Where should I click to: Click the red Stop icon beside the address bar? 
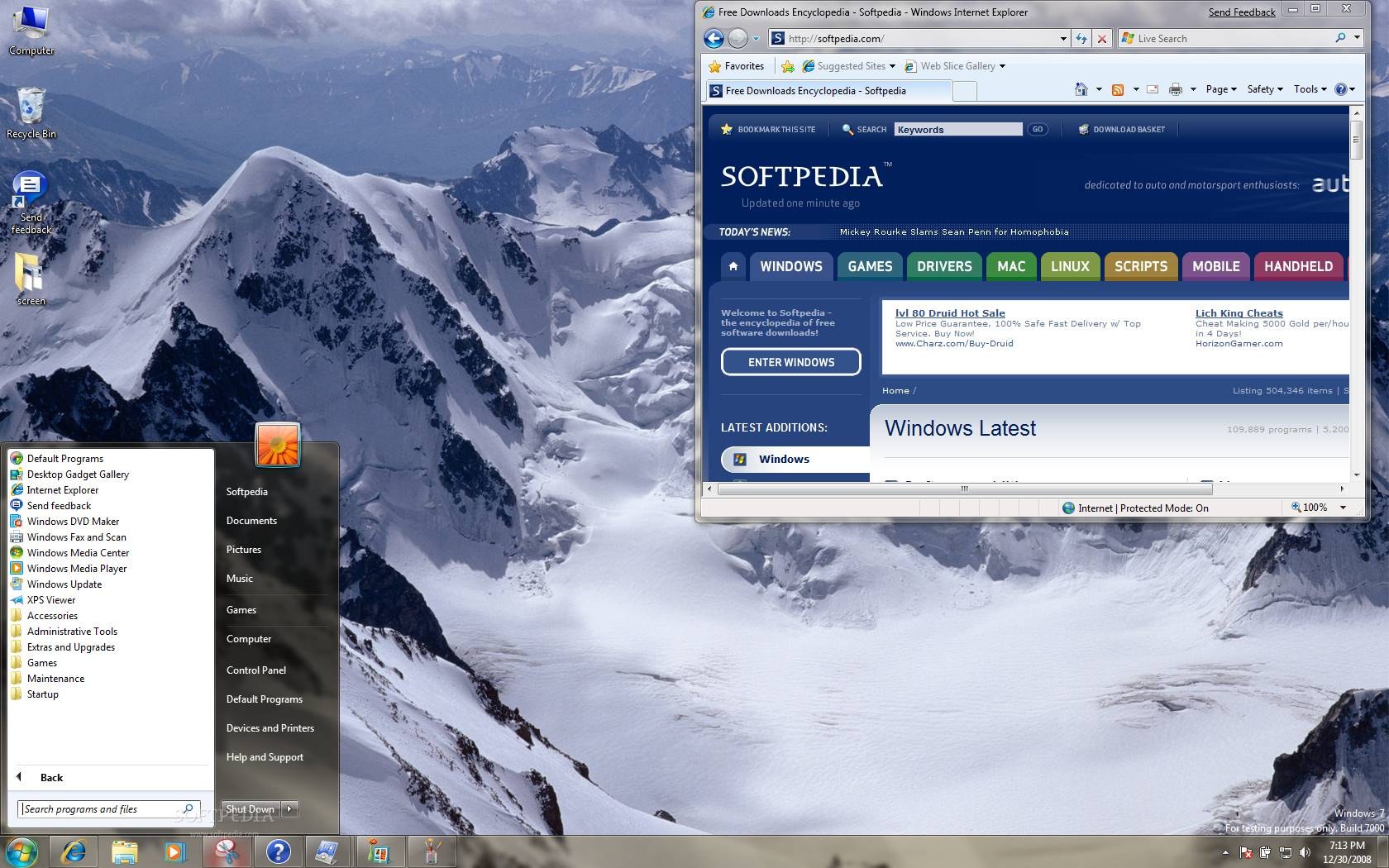click(1101, 38)
